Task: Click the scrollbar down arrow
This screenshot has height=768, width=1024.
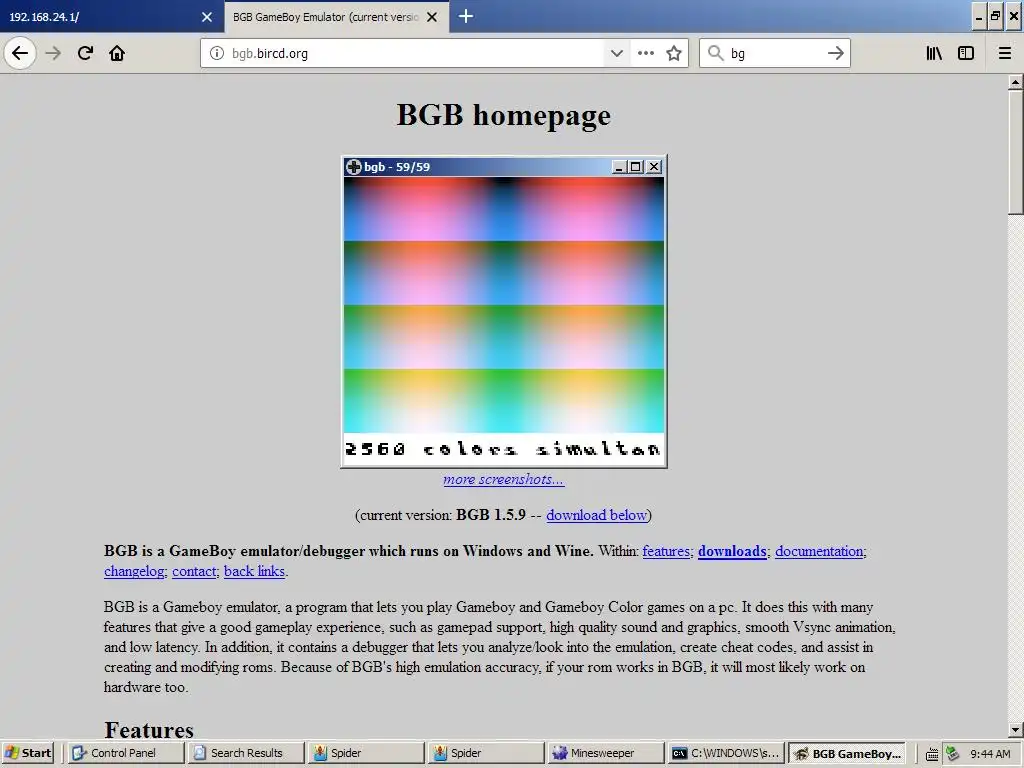Action: pos(1015,729)
